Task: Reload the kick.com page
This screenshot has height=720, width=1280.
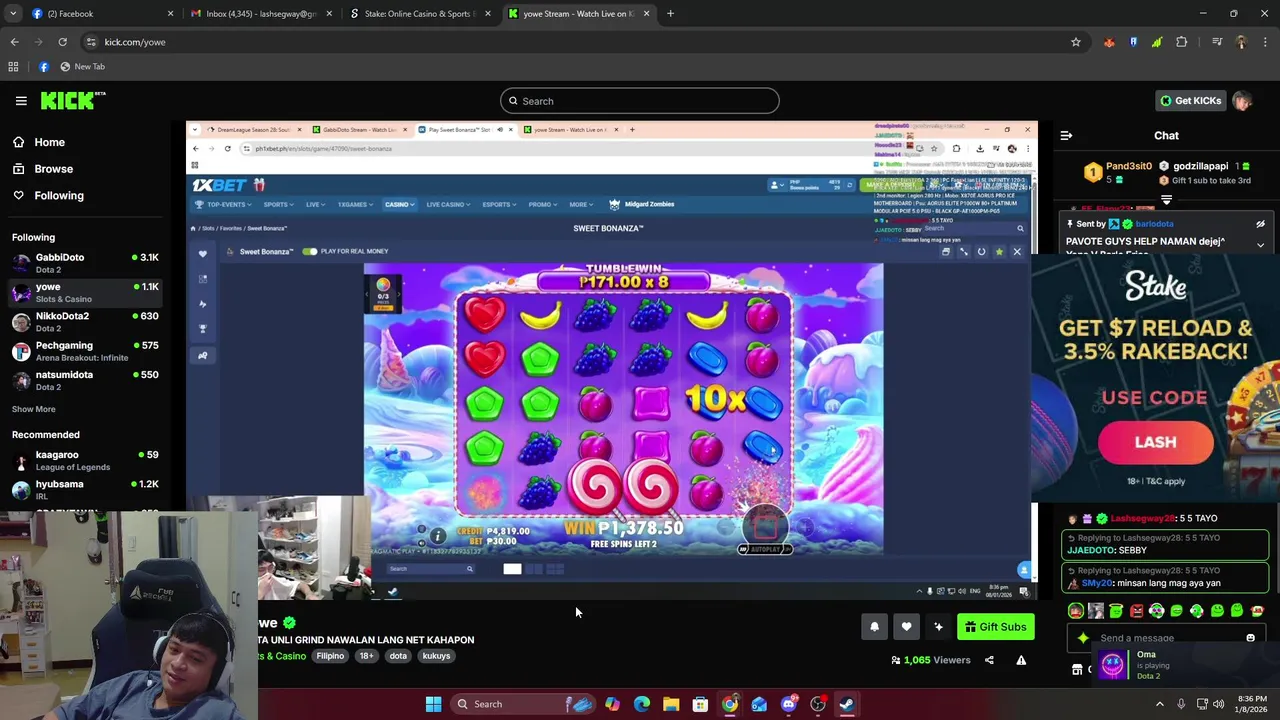Action: [x=62, y=42]
